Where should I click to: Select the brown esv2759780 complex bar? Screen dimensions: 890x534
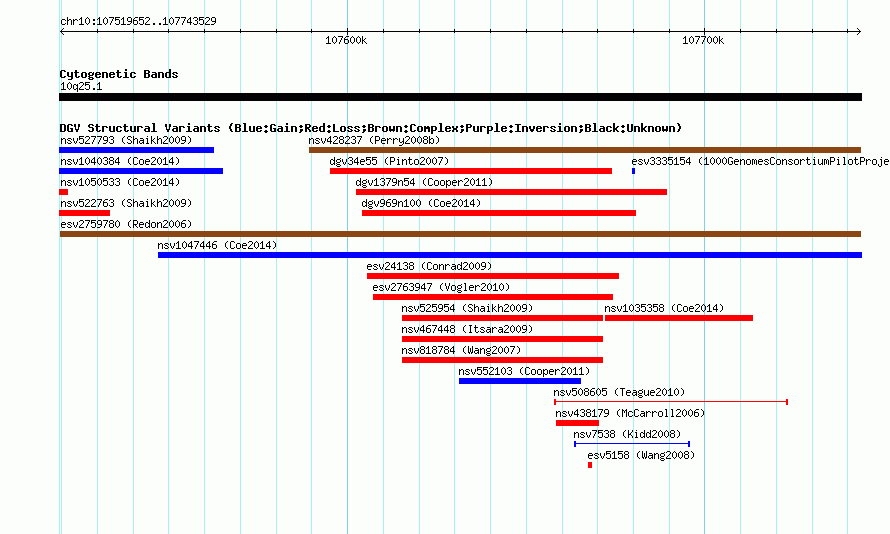pos(460,234)
